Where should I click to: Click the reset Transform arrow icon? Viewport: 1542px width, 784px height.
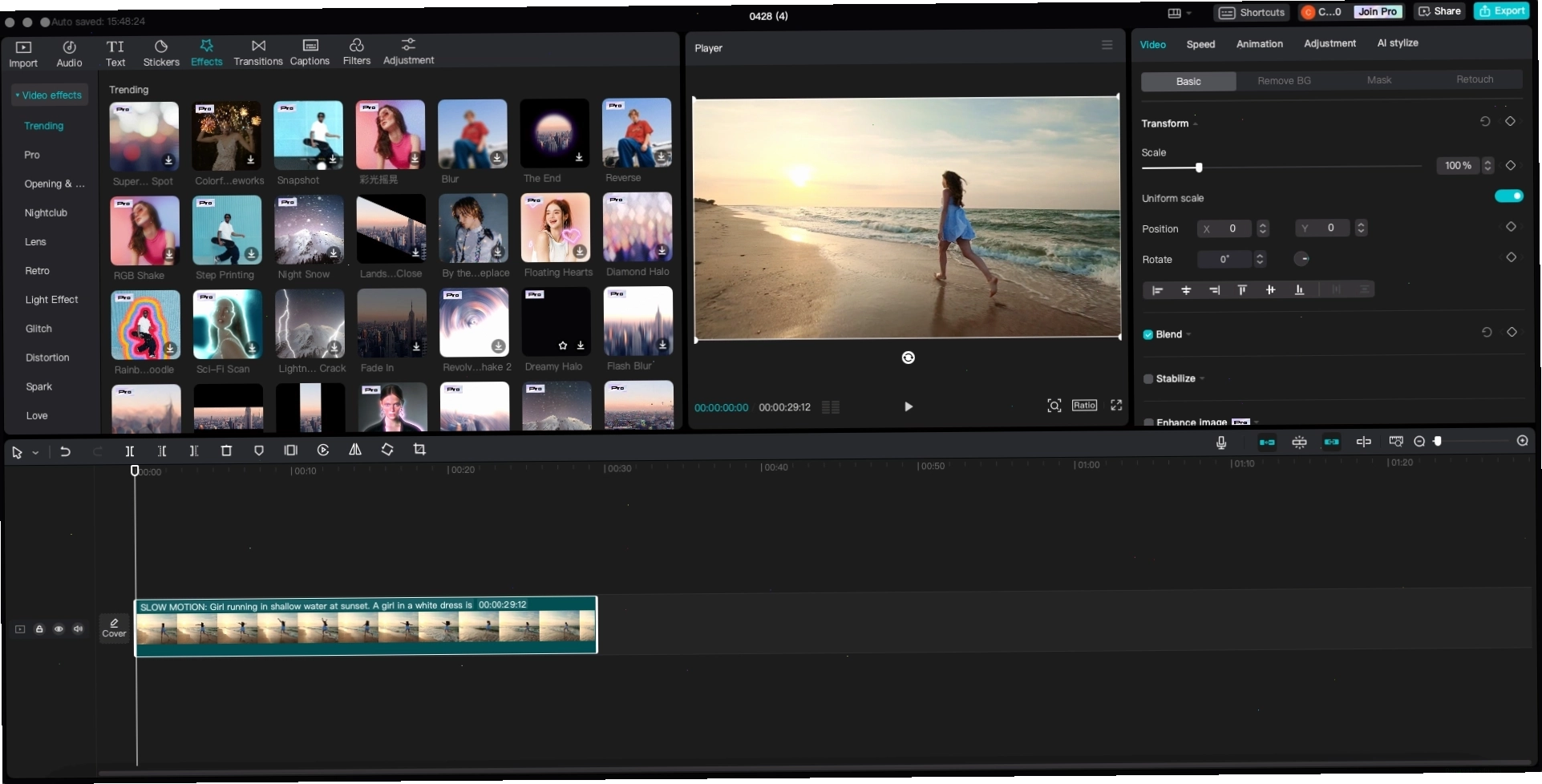pos(1485,121)
